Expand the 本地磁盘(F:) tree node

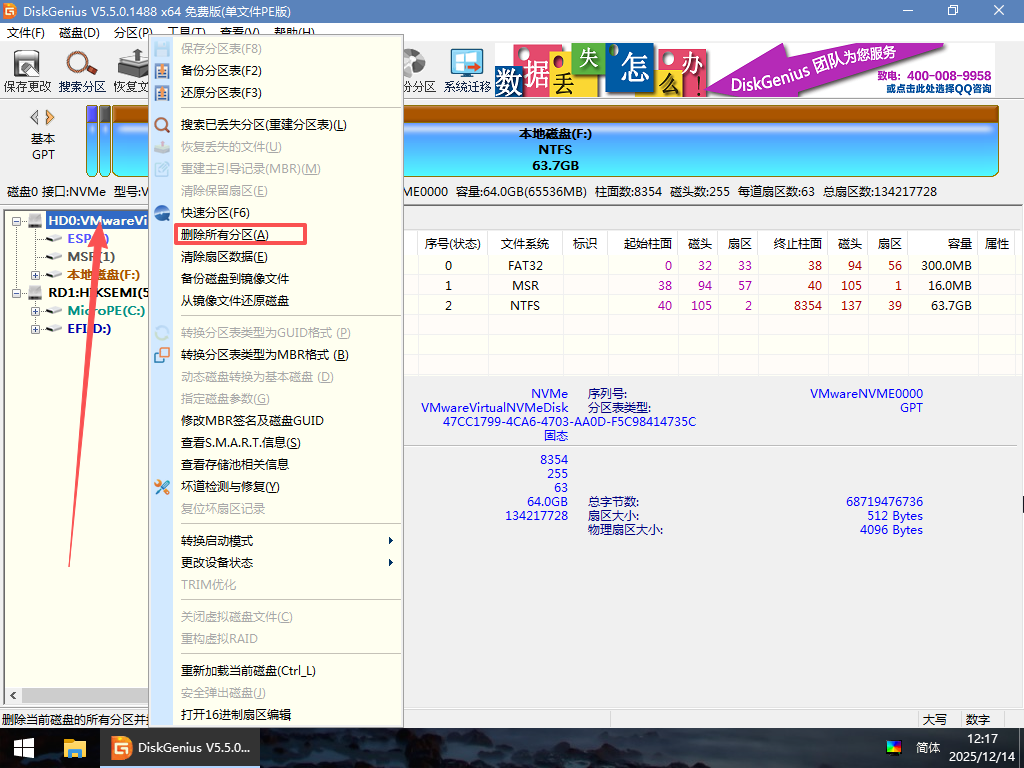click(36, 275)
